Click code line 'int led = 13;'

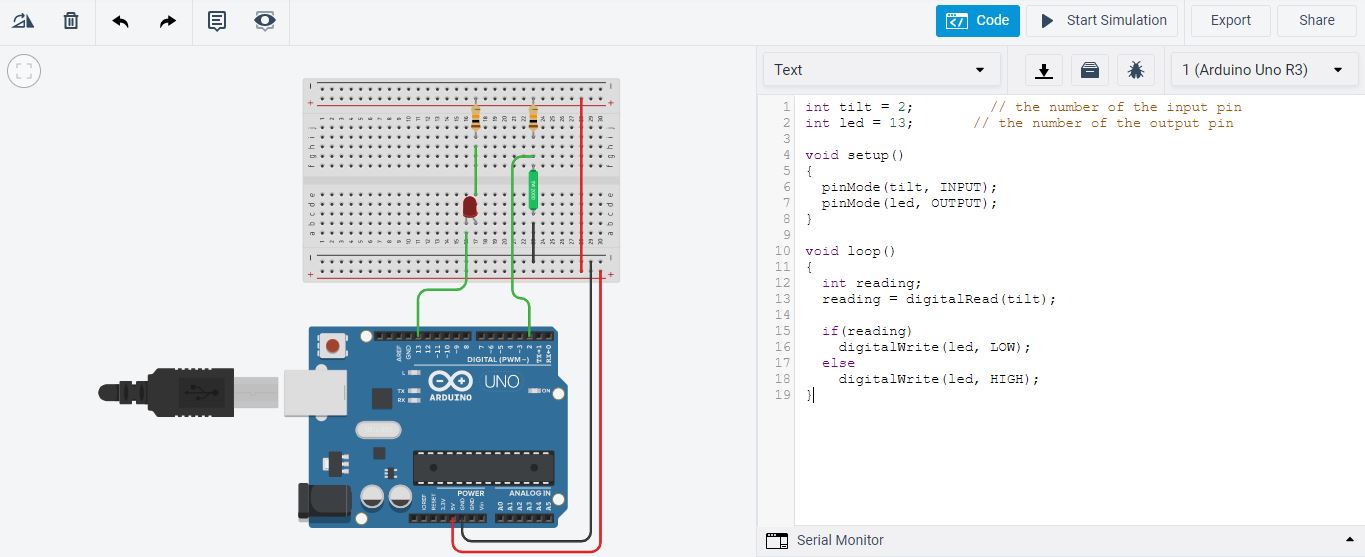coord(859,123)
